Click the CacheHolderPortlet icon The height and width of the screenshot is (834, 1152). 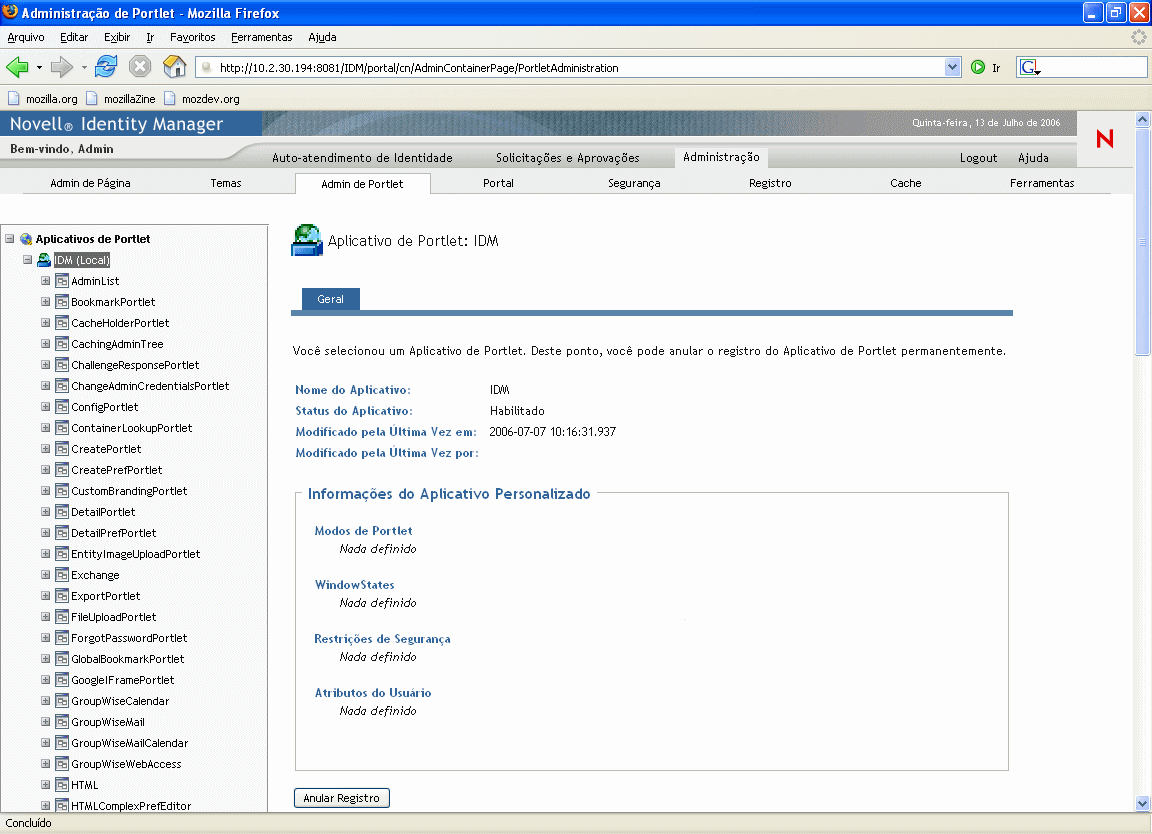tap(62, 323)
